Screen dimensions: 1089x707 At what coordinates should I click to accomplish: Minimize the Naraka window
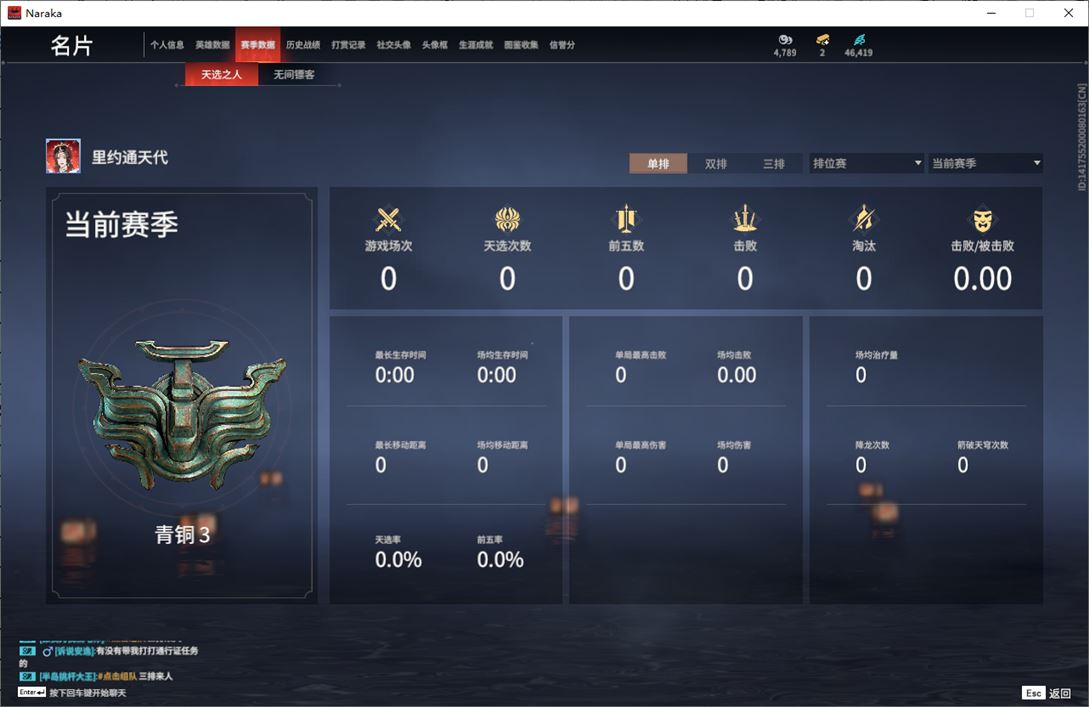coord(991,13)
